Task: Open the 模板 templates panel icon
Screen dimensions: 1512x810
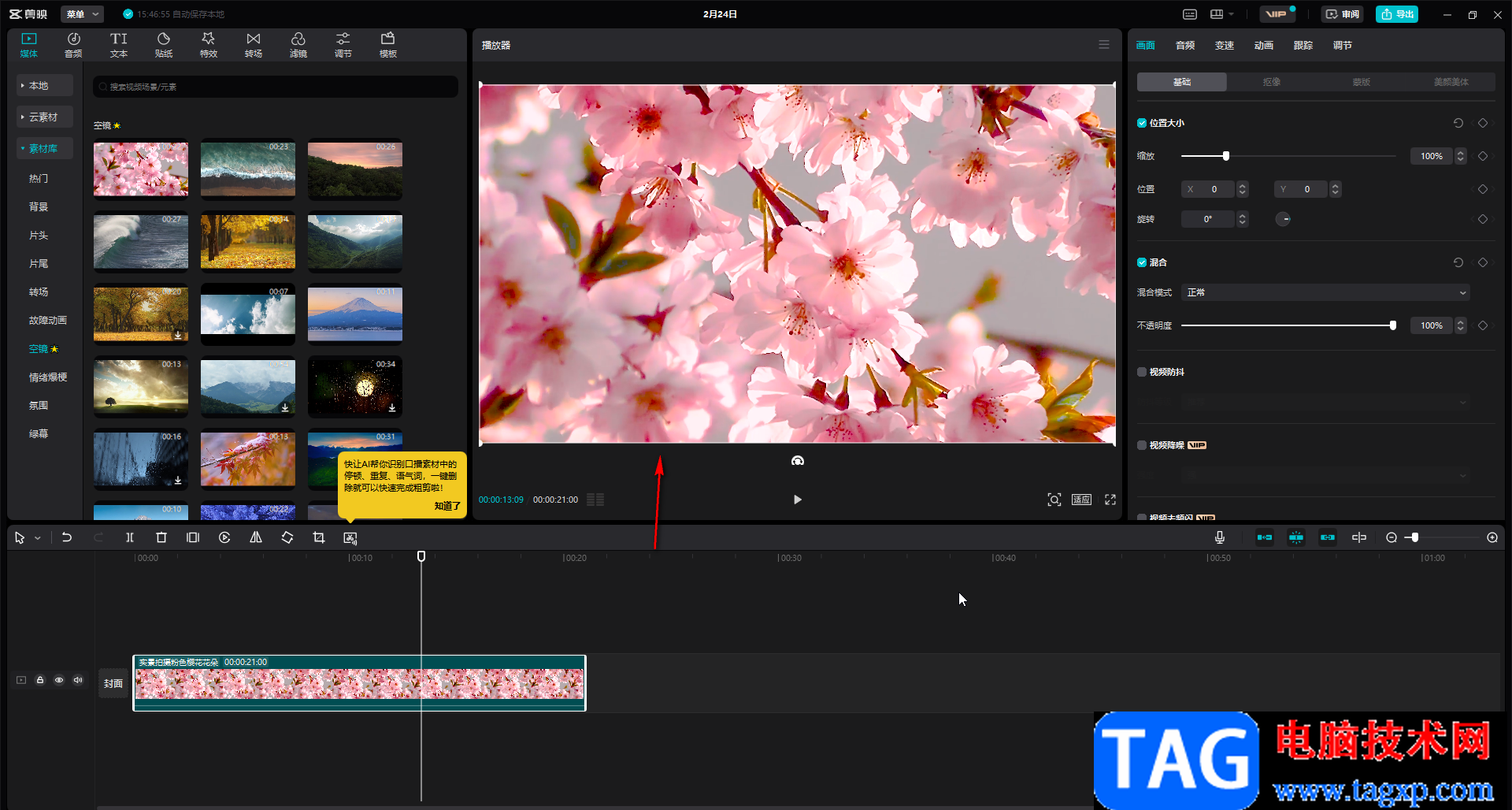Action: (387, 45)
